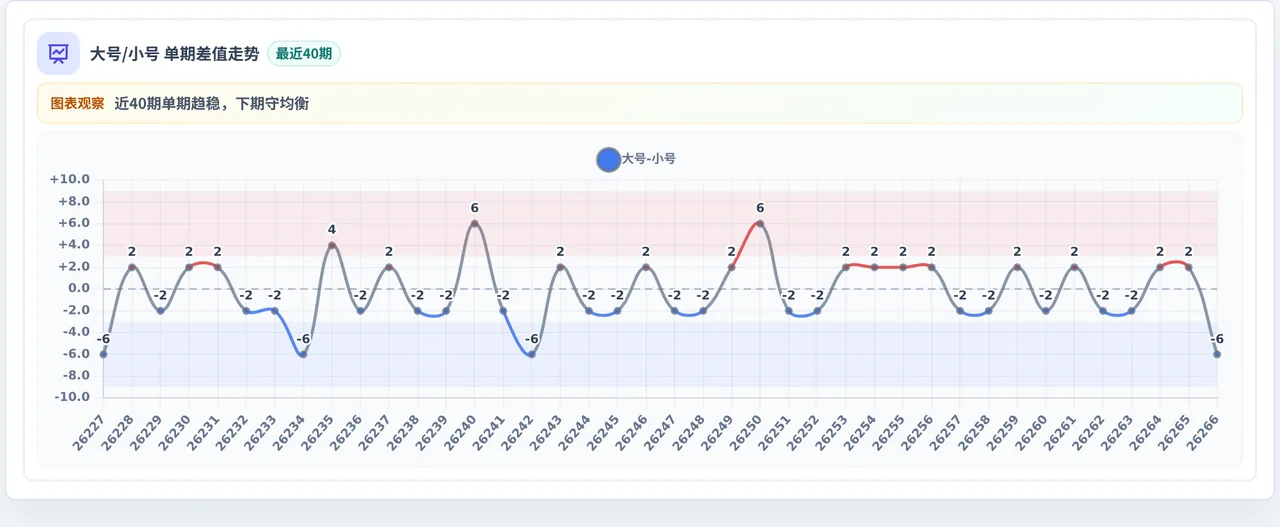Image resolution: width=1280 pixels, height=527 pixels.
Task: Click the data point for period 26240
Action: 474,224
